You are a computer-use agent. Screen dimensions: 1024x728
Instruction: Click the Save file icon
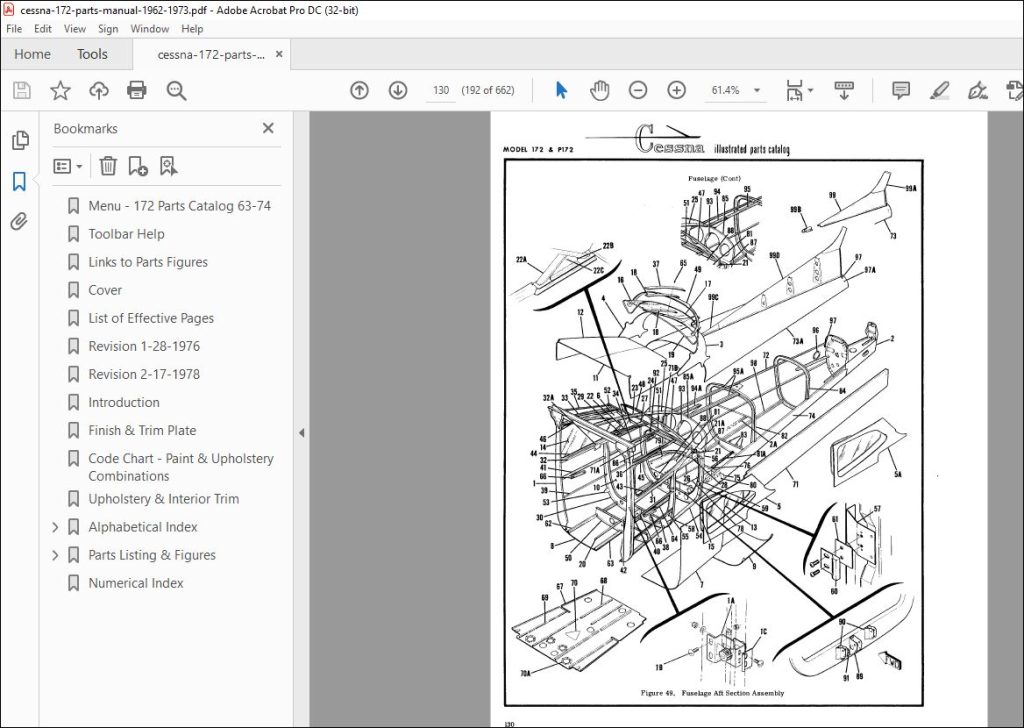pyautogui.click(x=22, y=90)
